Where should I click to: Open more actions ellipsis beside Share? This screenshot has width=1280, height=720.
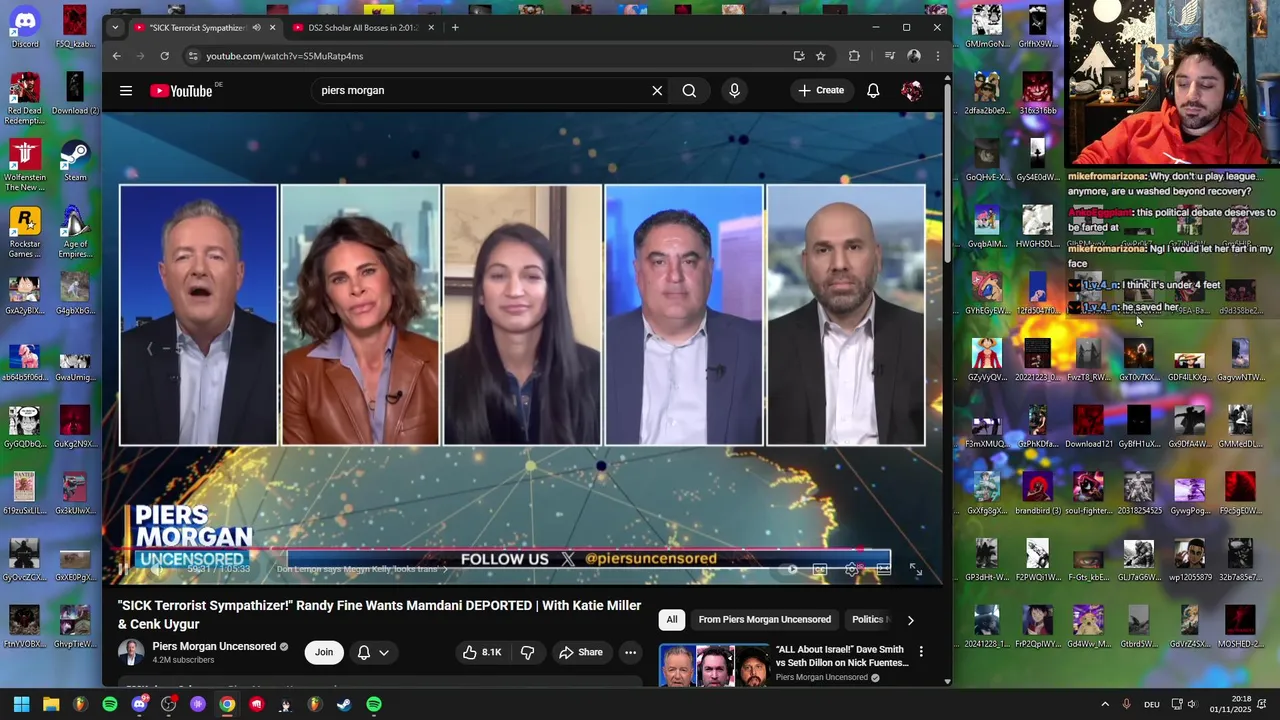point(630,652)
